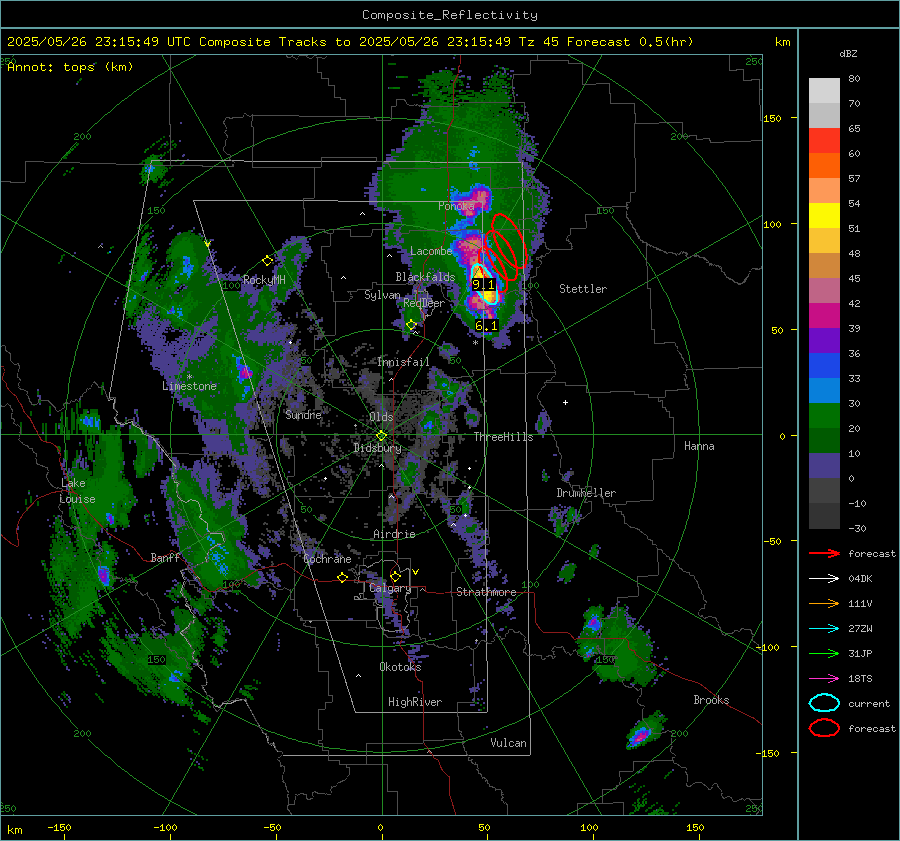Click the yellow diamond marker above Calgary
Screen dimensions: 900x841
pyautogui.click(x=395, y=576)
